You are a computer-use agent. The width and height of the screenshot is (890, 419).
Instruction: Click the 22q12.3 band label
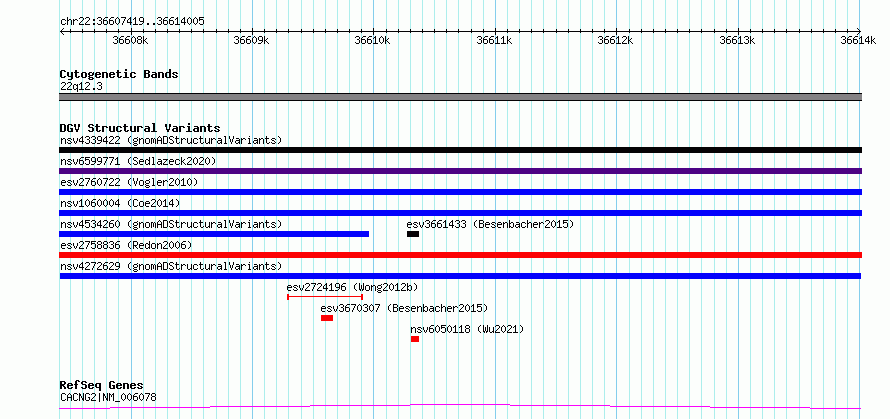pos(81,86)
